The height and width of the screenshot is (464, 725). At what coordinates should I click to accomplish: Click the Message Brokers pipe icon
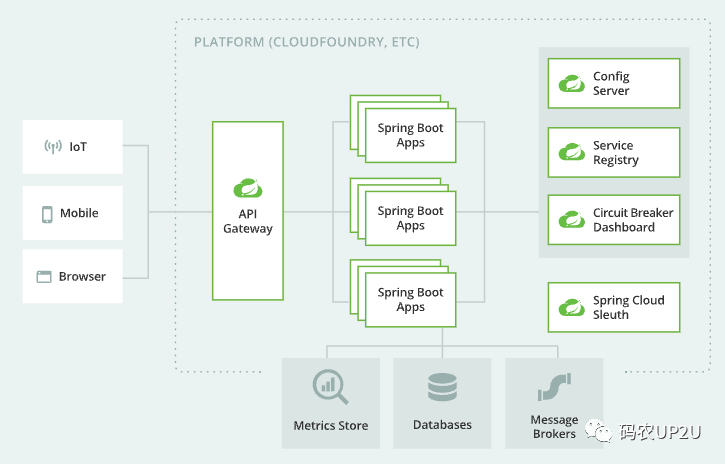click(x=554, y=387)
